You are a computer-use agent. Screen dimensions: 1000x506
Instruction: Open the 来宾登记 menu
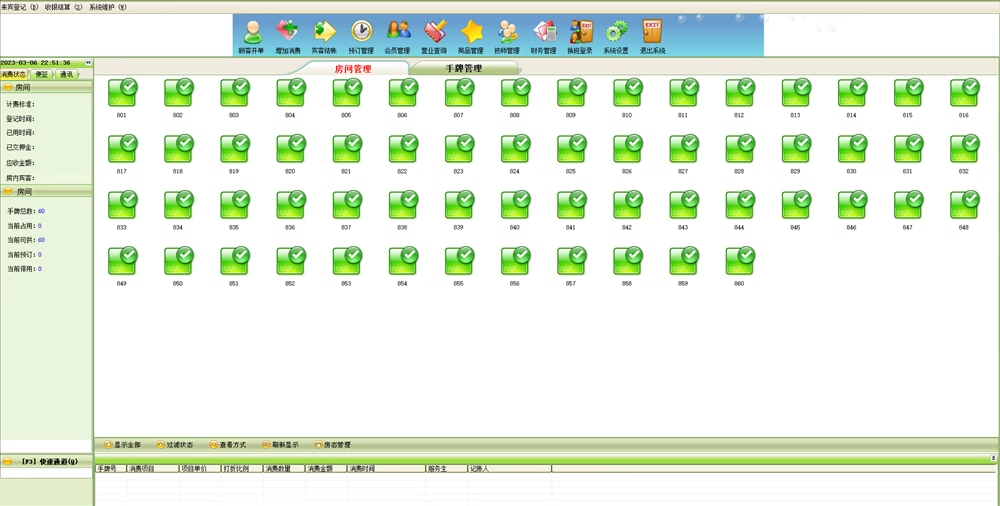click(19, 7)
